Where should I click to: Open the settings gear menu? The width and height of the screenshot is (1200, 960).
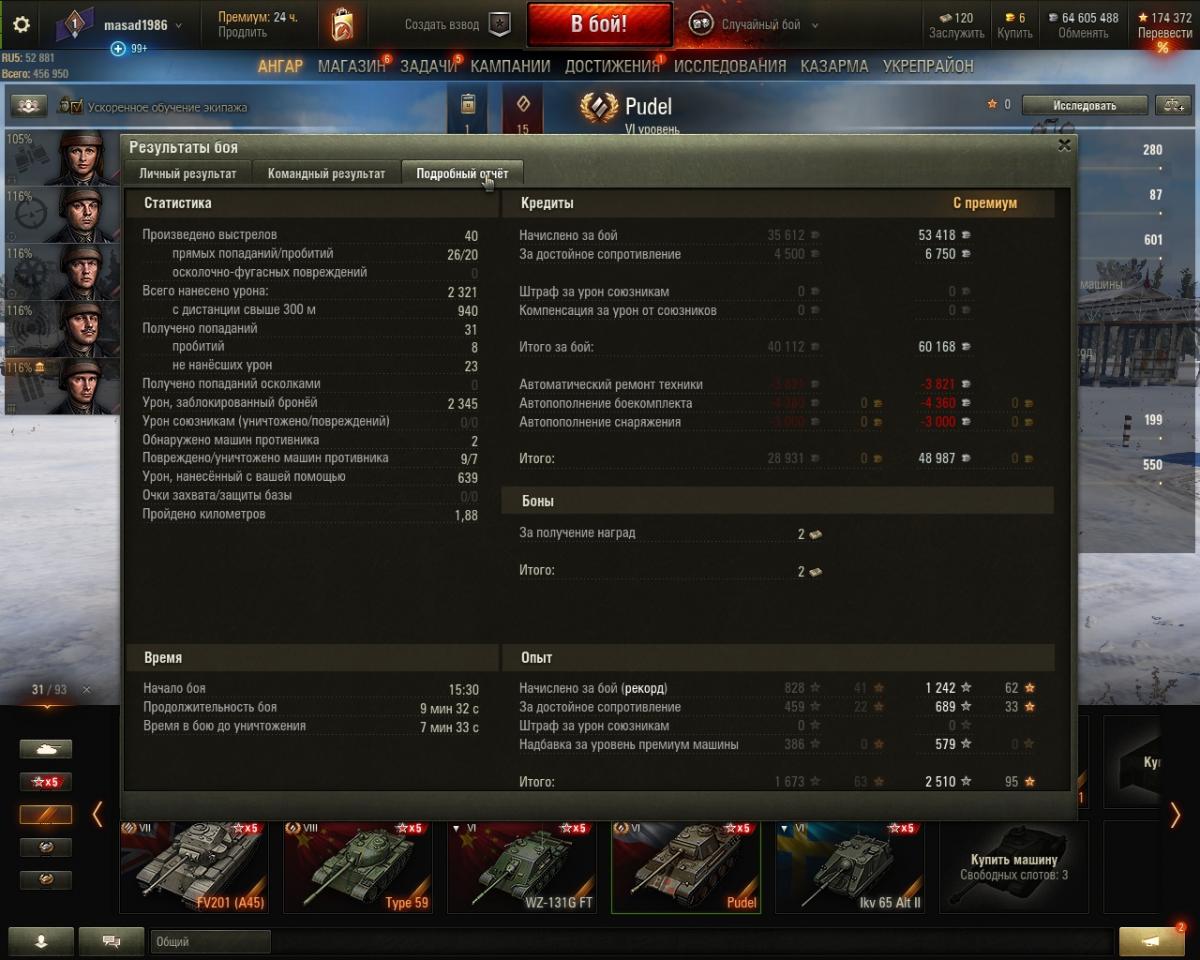[20, 25]
